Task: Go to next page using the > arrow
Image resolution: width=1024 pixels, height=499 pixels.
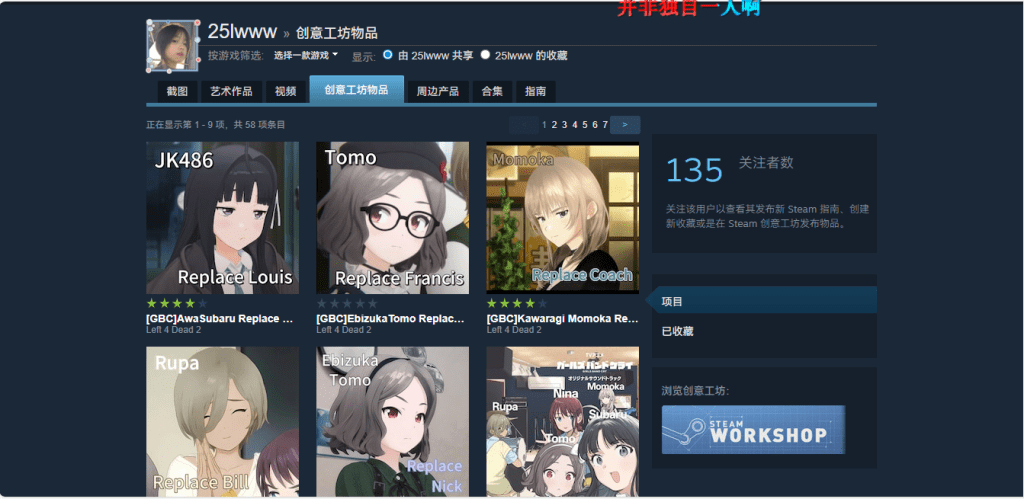Action: (x=625, y=125)
